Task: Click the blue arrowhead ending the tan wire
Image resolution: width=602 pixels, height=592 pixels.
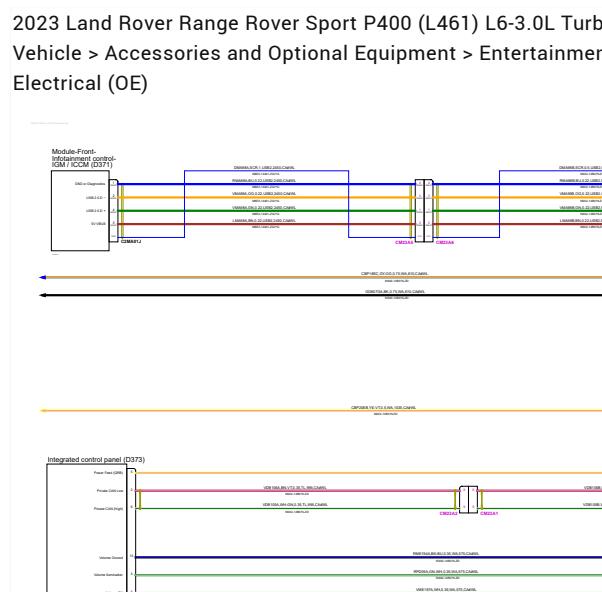Action: 43,277
